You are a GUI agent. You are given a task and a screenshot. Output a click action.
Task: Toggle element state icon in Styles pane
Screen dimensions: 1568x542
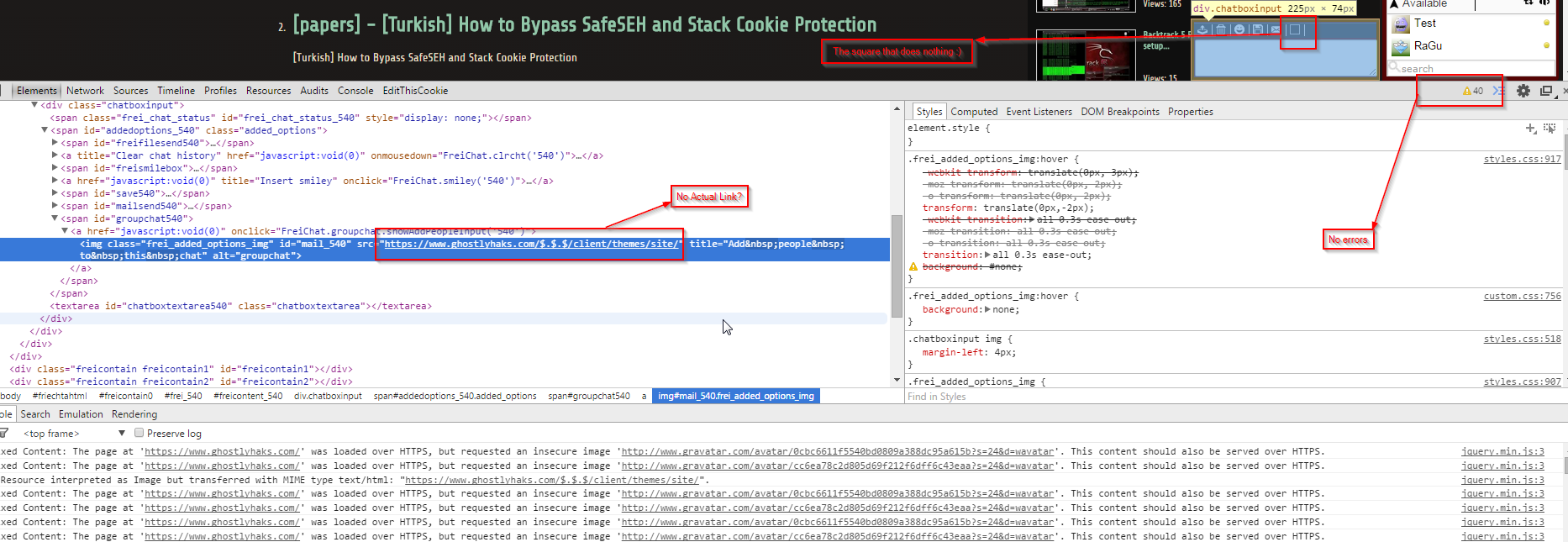(x=1550, y=129)
